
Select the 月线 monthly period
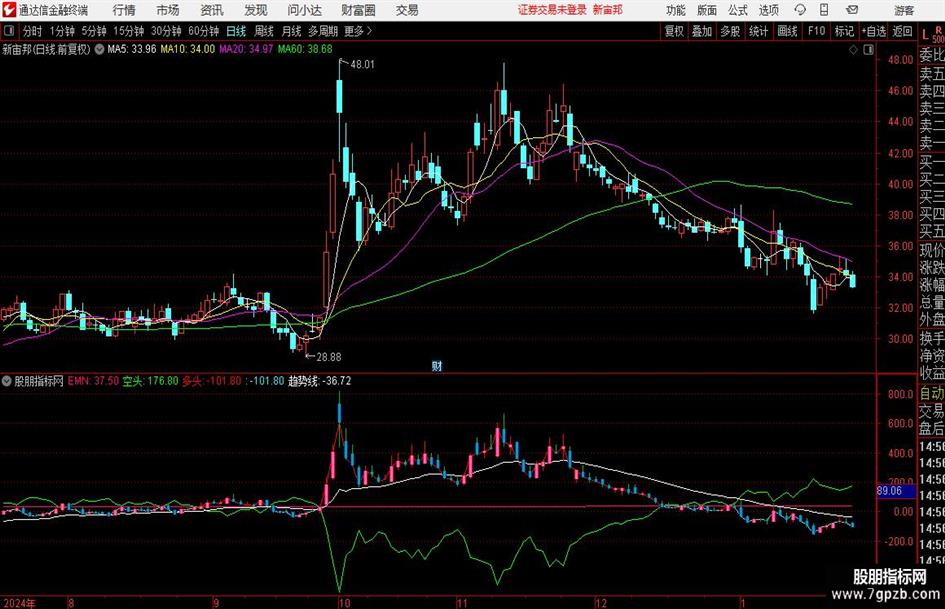[x=291, y=31]
